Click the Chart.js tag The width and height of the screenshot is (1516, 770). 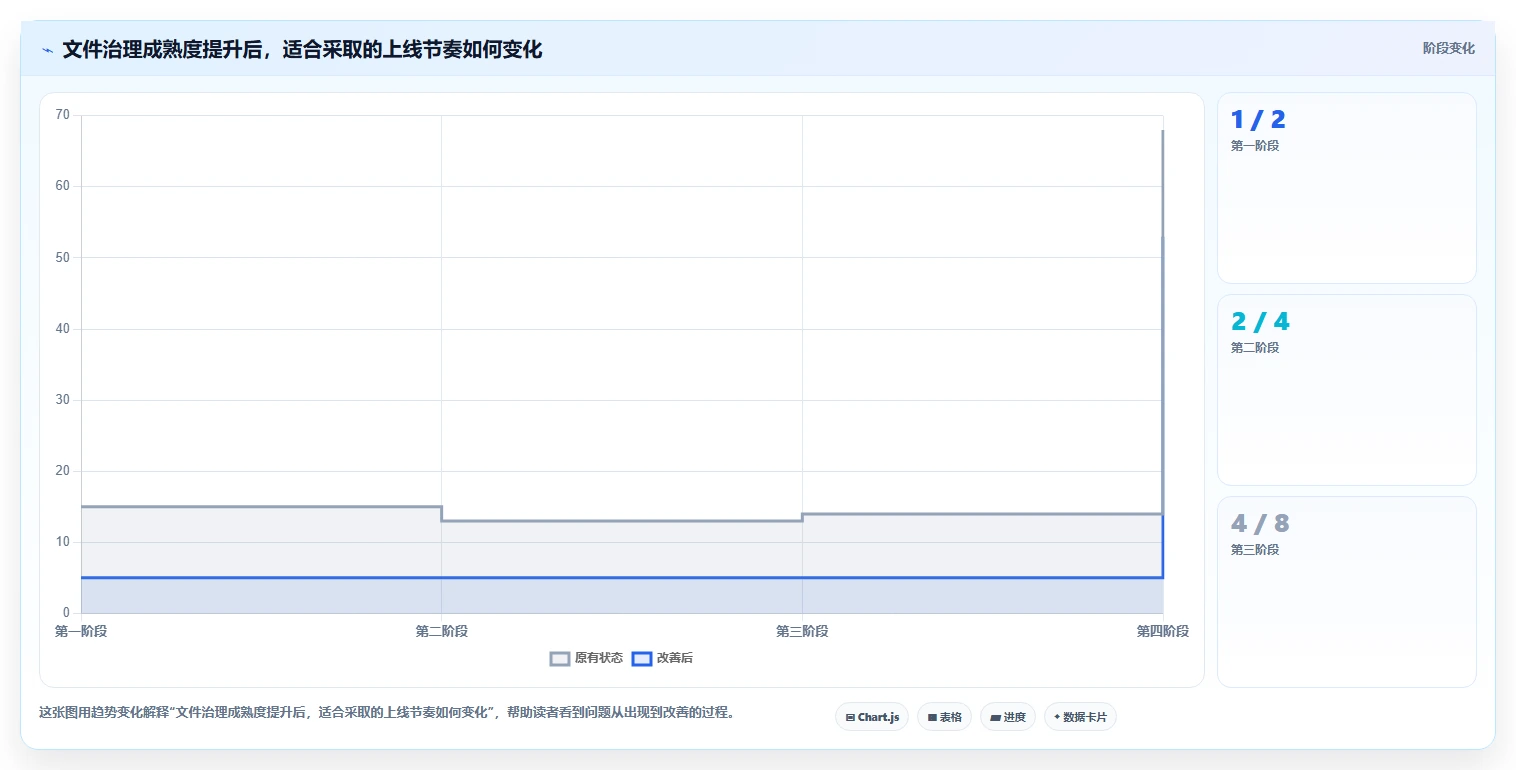click(x=872, y=717)
